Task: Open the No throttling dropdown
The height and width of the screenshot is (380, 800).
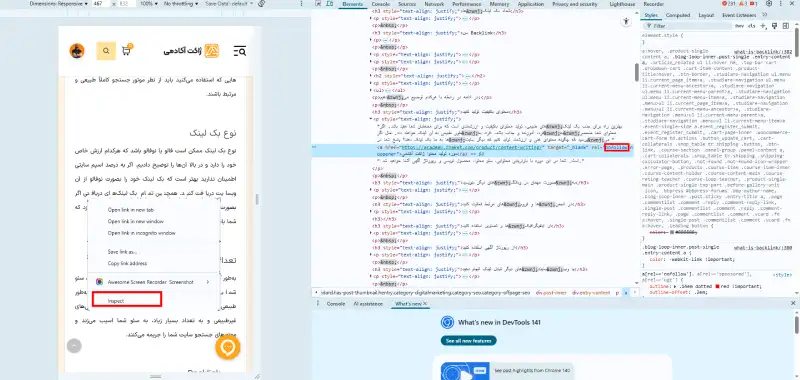Action: 181,4
